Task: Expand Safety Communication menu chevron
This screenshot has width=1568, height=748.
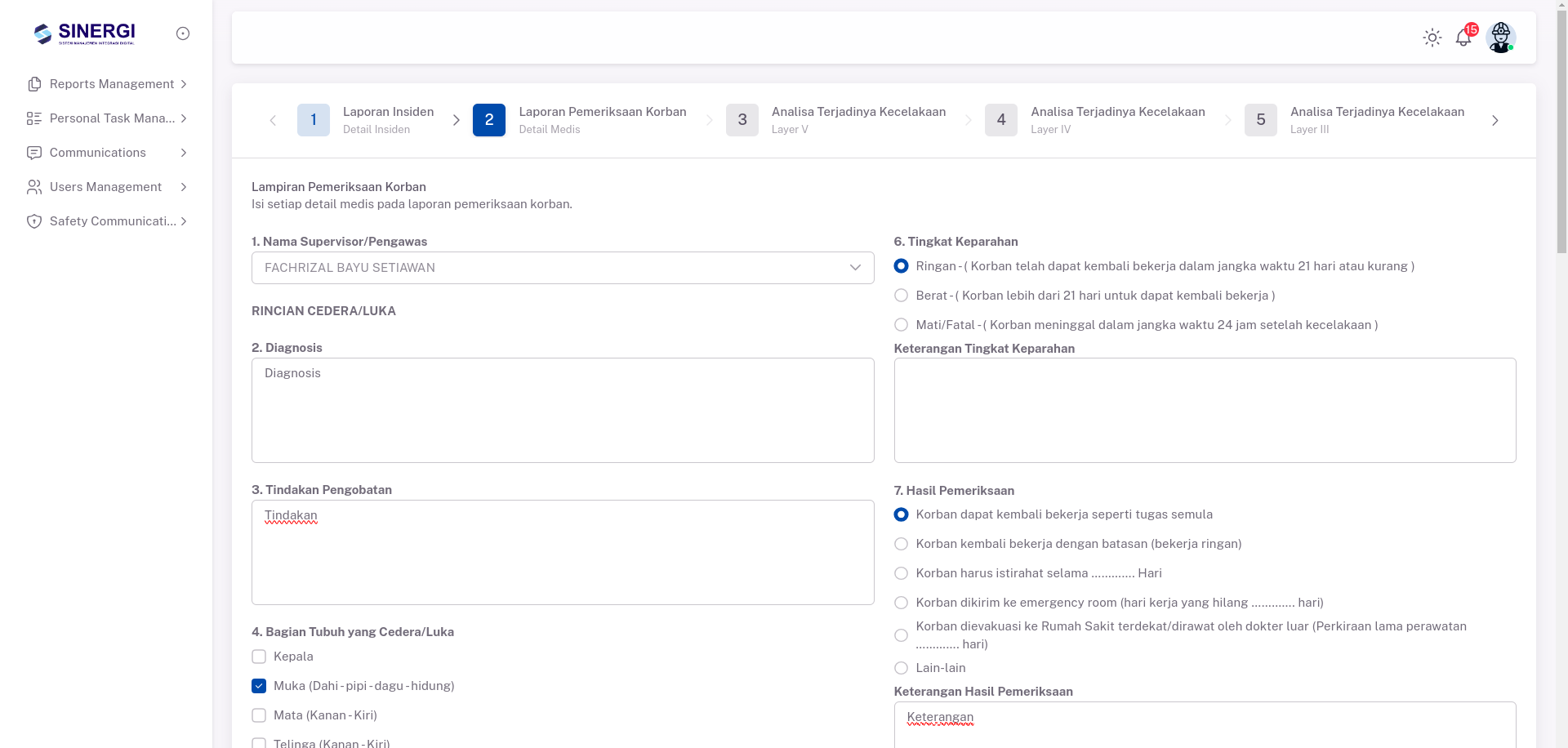Action: tap(184, 221)
